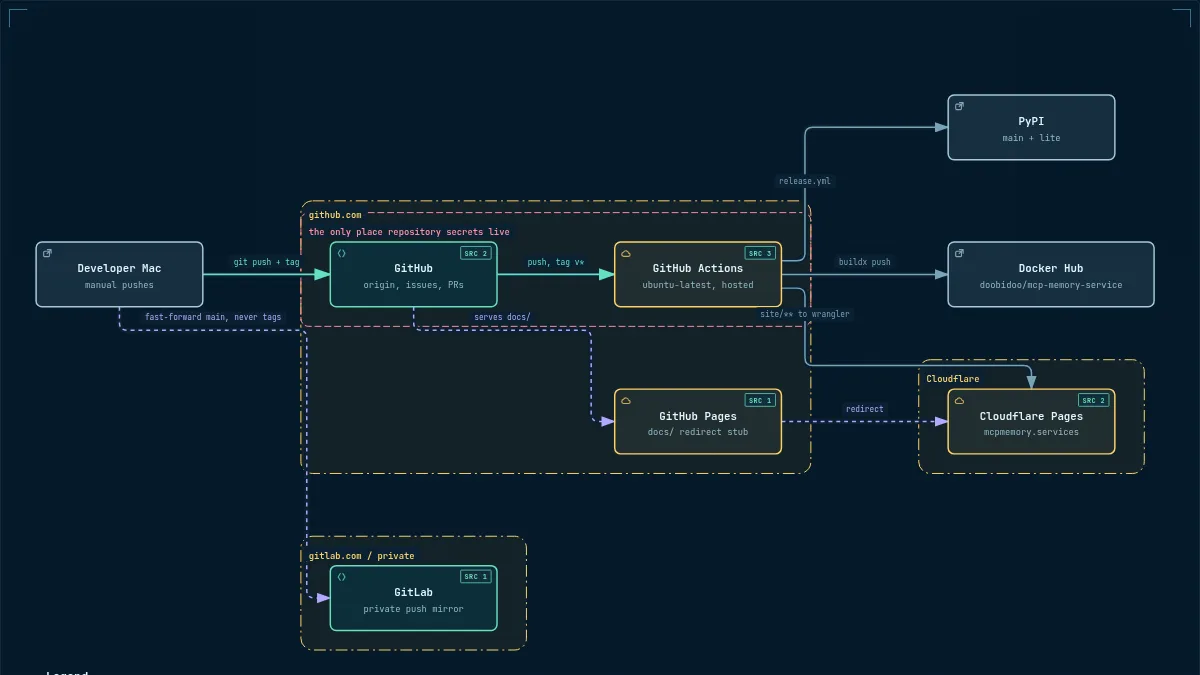Click the "site/** to wrangler" edge label
The height and width of the screenshot is (675, 1200).
[805, 314]
